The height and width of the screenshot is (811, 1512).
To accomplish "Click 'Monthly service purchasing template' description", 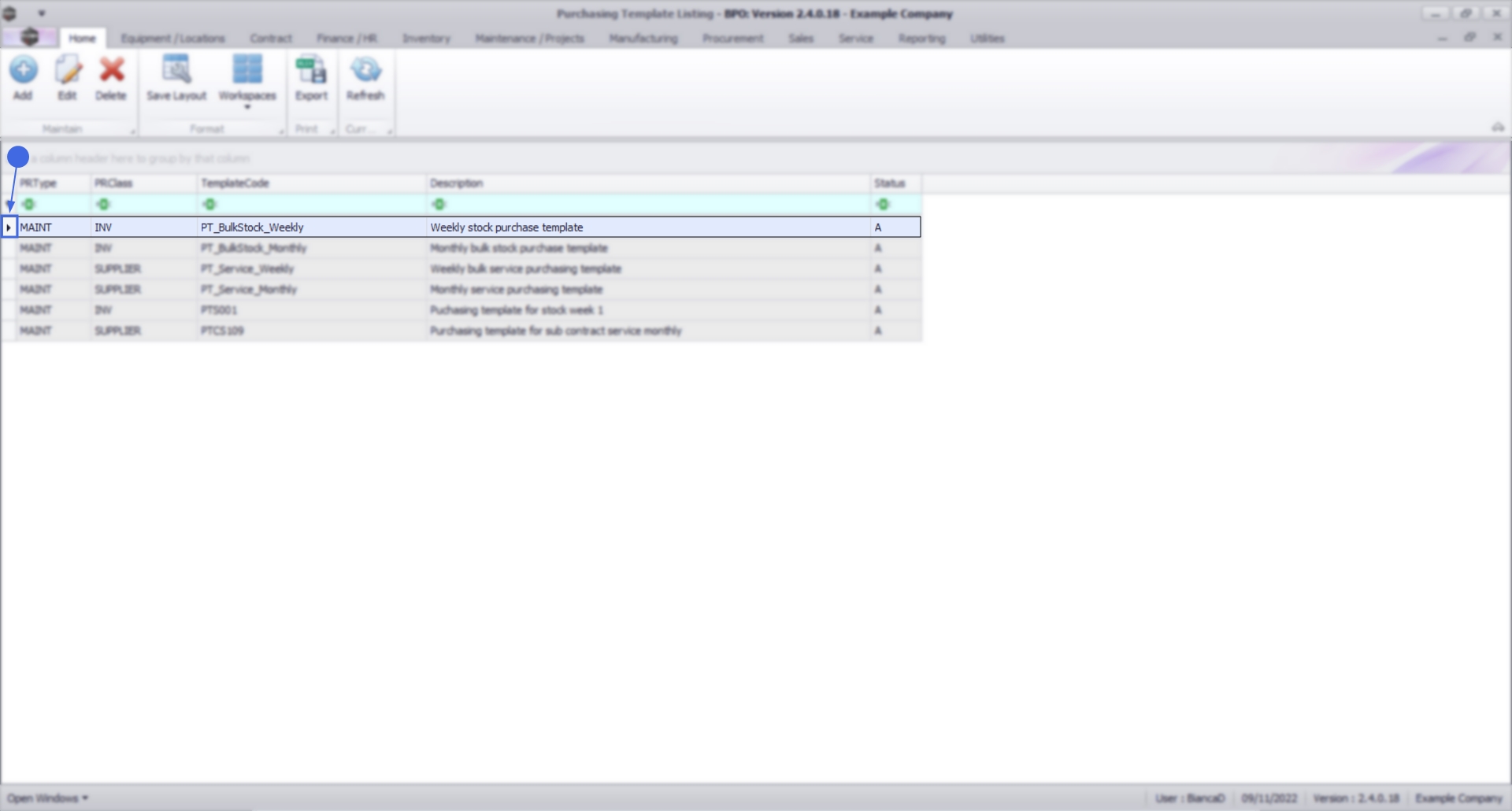I will [516, 289].
